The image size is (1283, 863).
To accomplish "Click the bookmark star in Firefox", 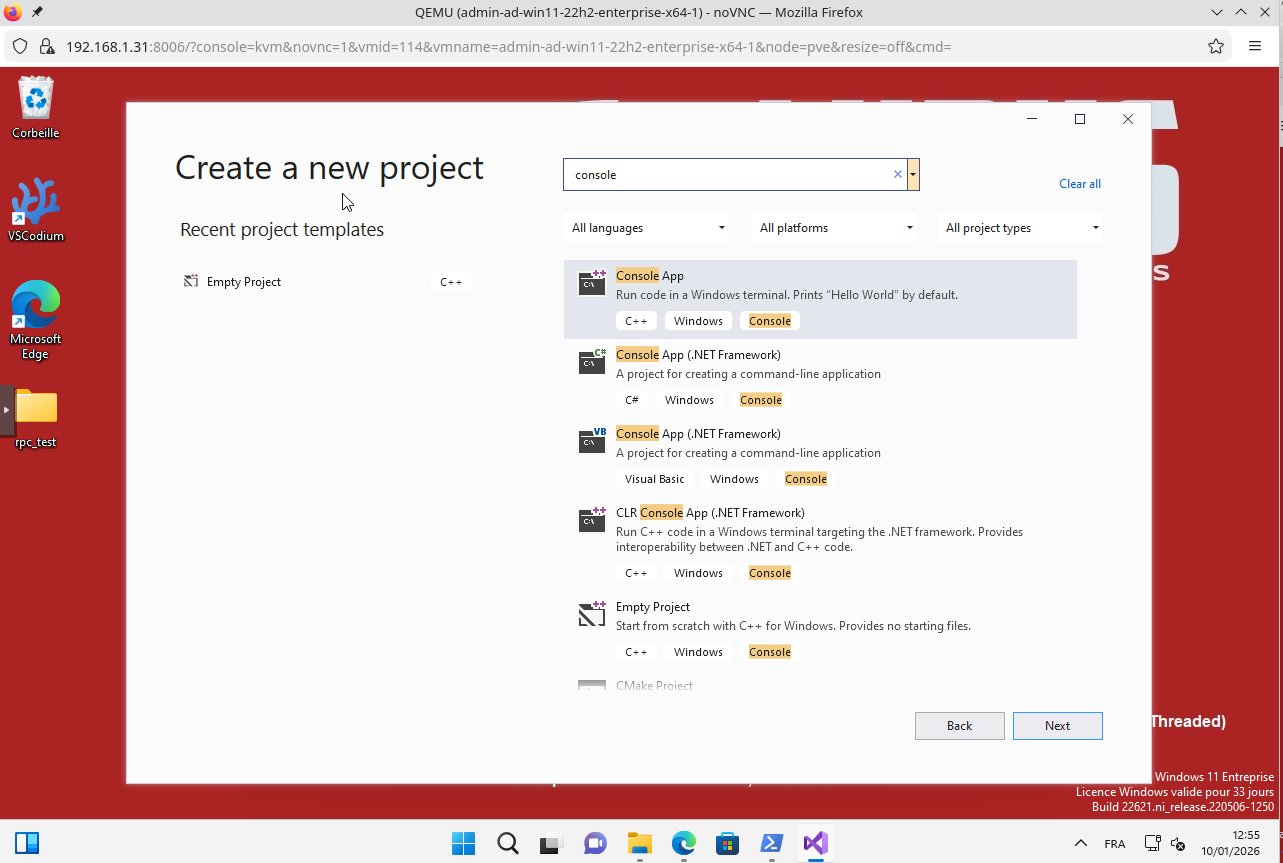I will coord(1215,46).
